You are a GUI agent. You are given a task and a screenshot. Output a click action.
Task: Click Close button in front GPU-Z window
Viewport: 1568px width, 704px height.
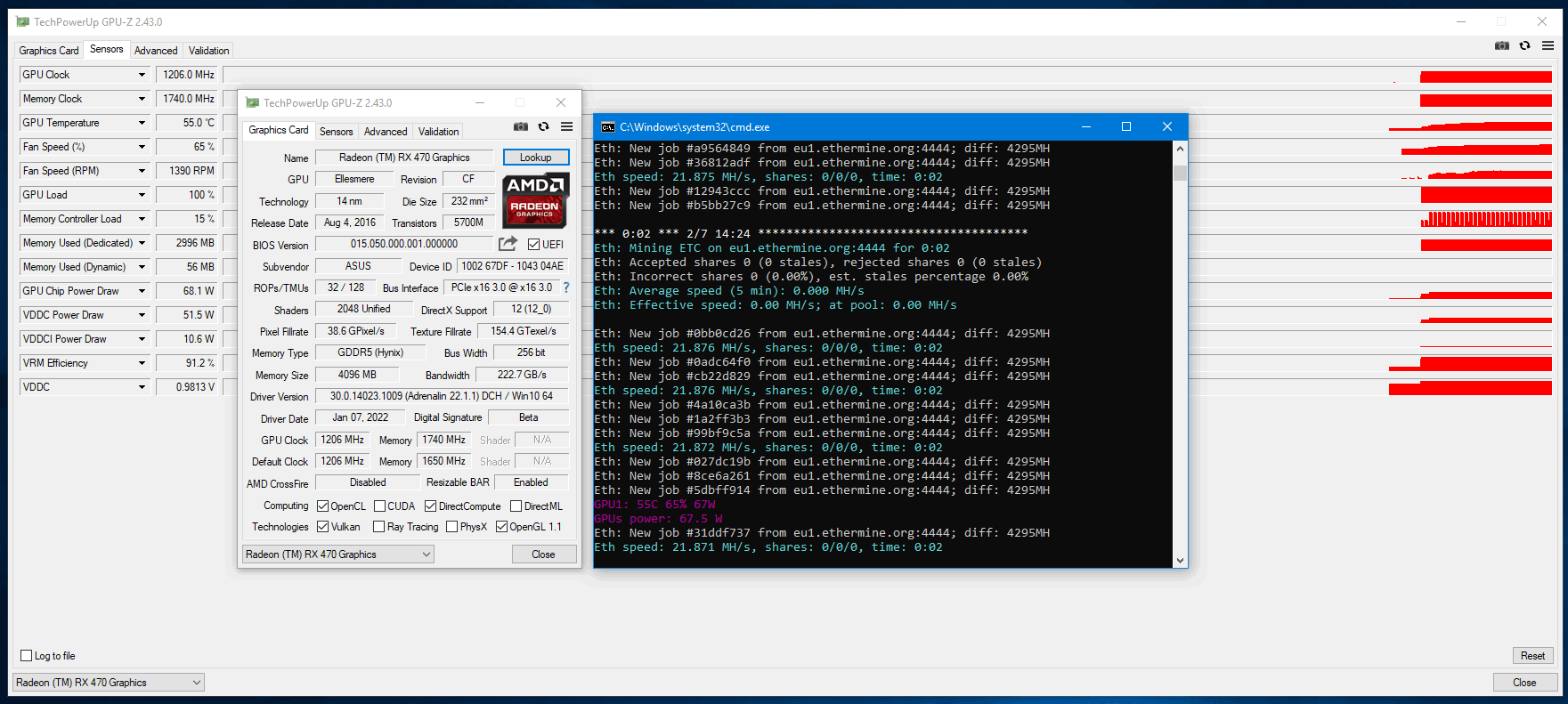pyautogui.click(x=544, y=554)
